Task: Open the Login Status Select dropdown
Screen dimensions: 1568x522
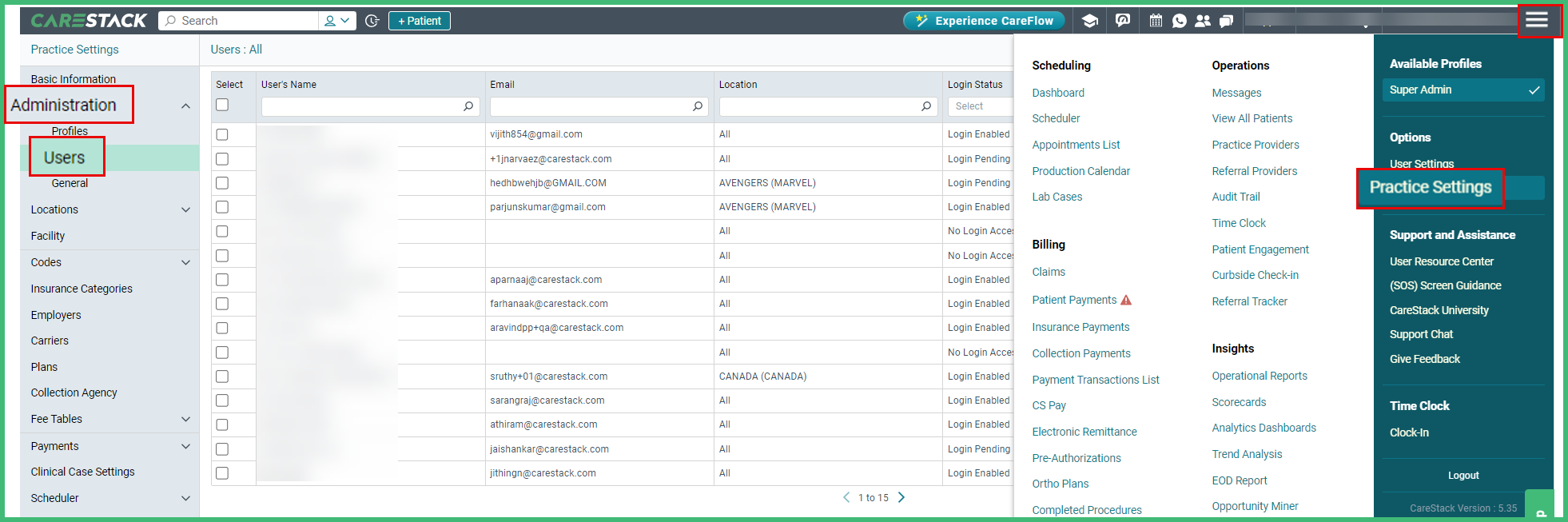Action: click(x=980, y=106)
